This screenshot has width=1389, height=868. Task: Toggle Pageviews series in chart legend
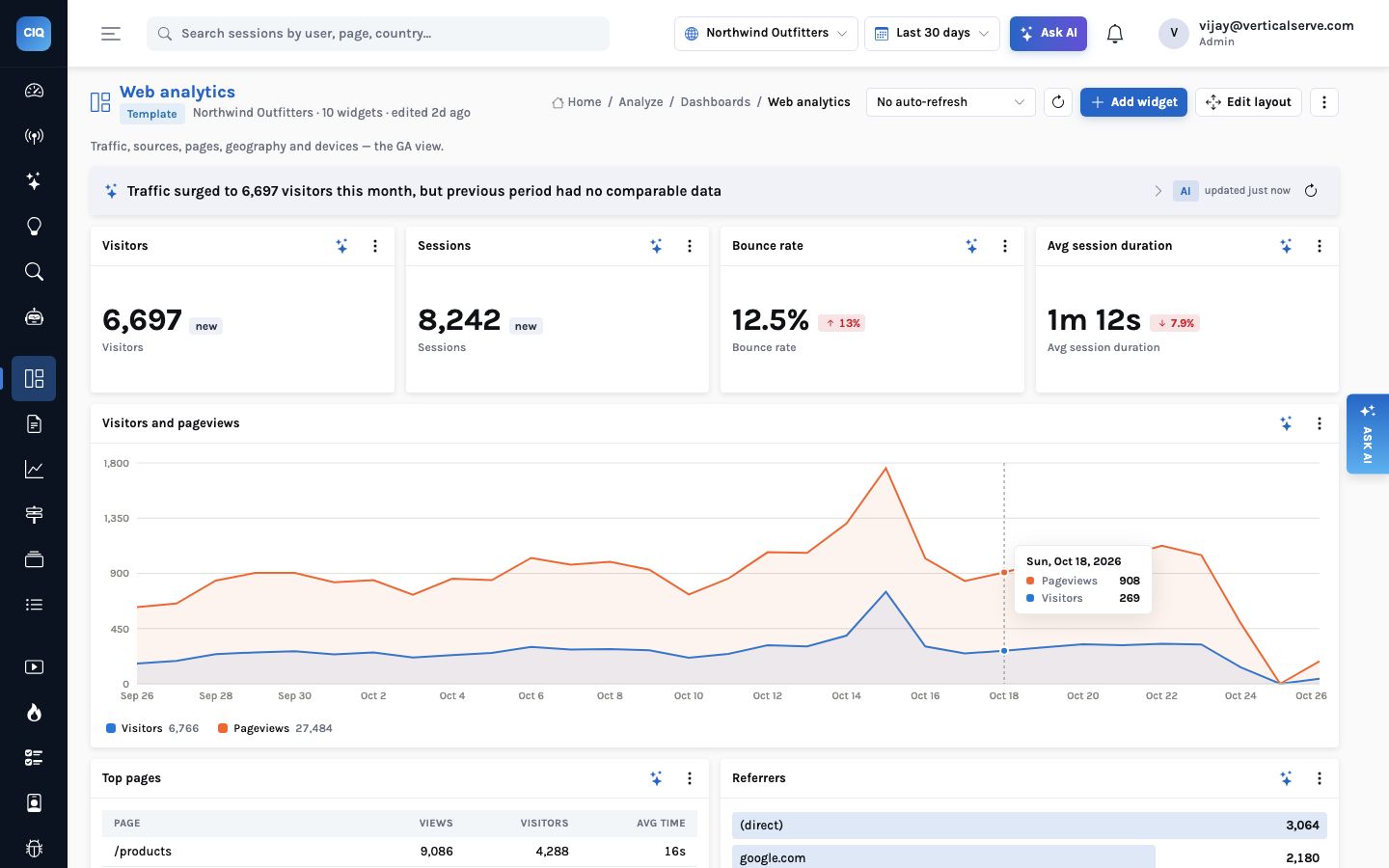pyautogui.click(x=275, y=728)
